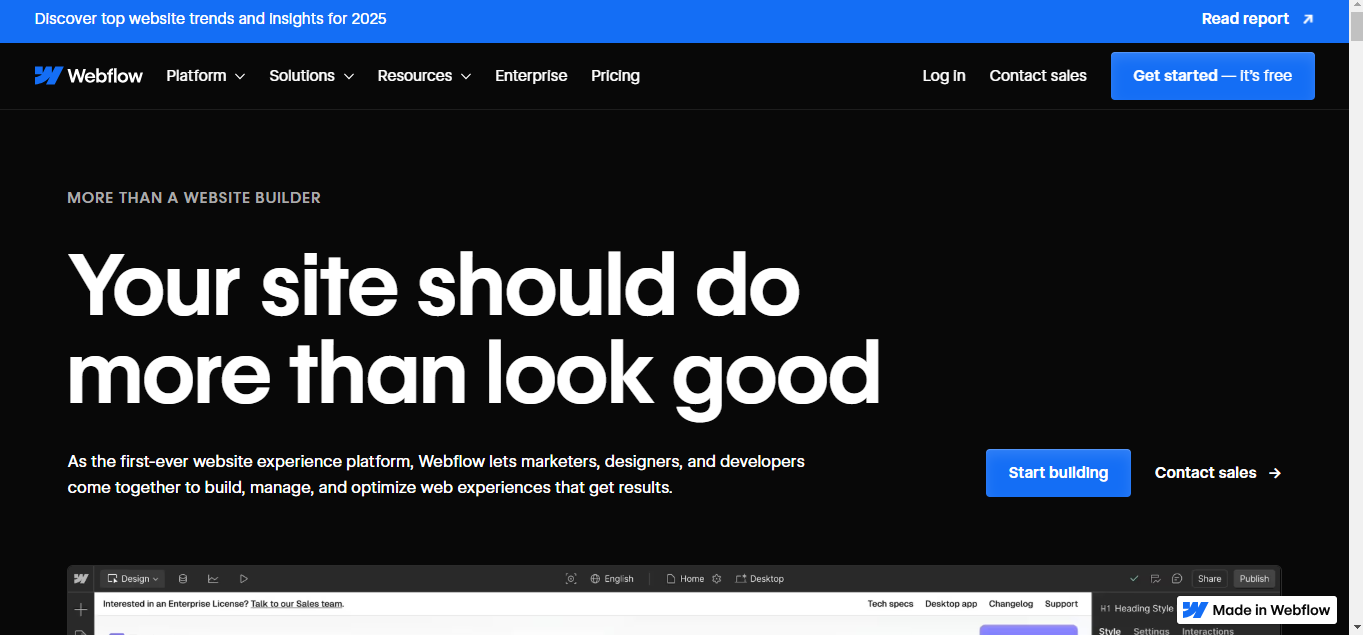The width and height of the screenshot is (1363, 635).
Task: Click Contact sales in the top navbar
Action: (1038, 76)
